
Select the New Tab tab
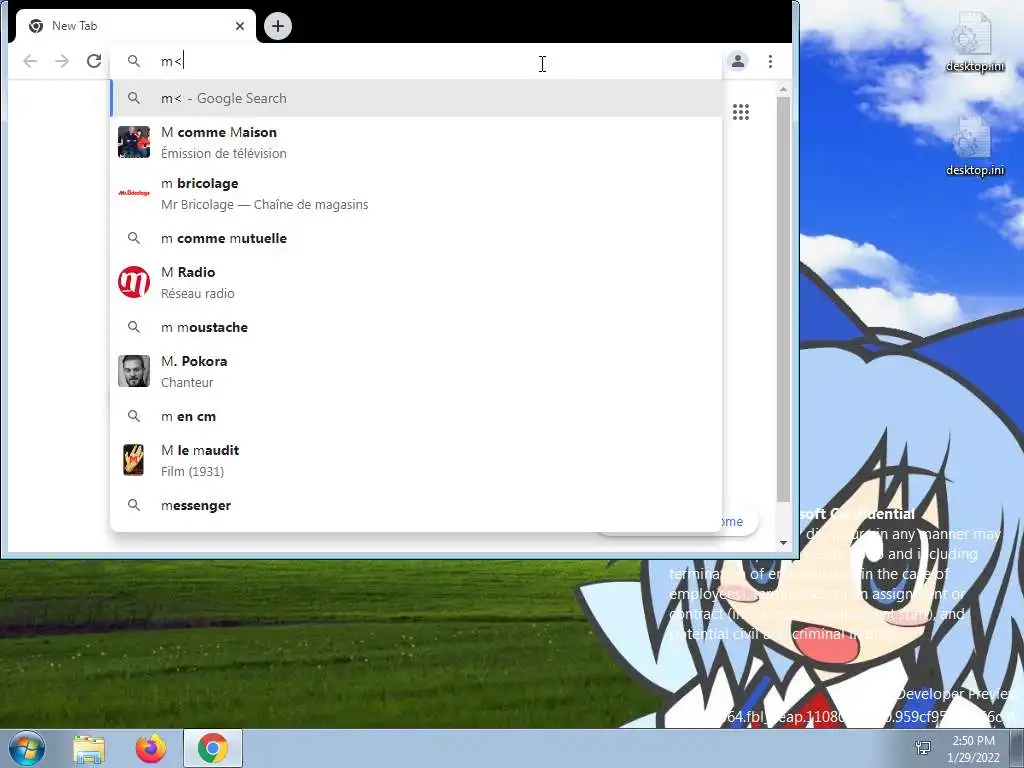[x=134, y=26]
